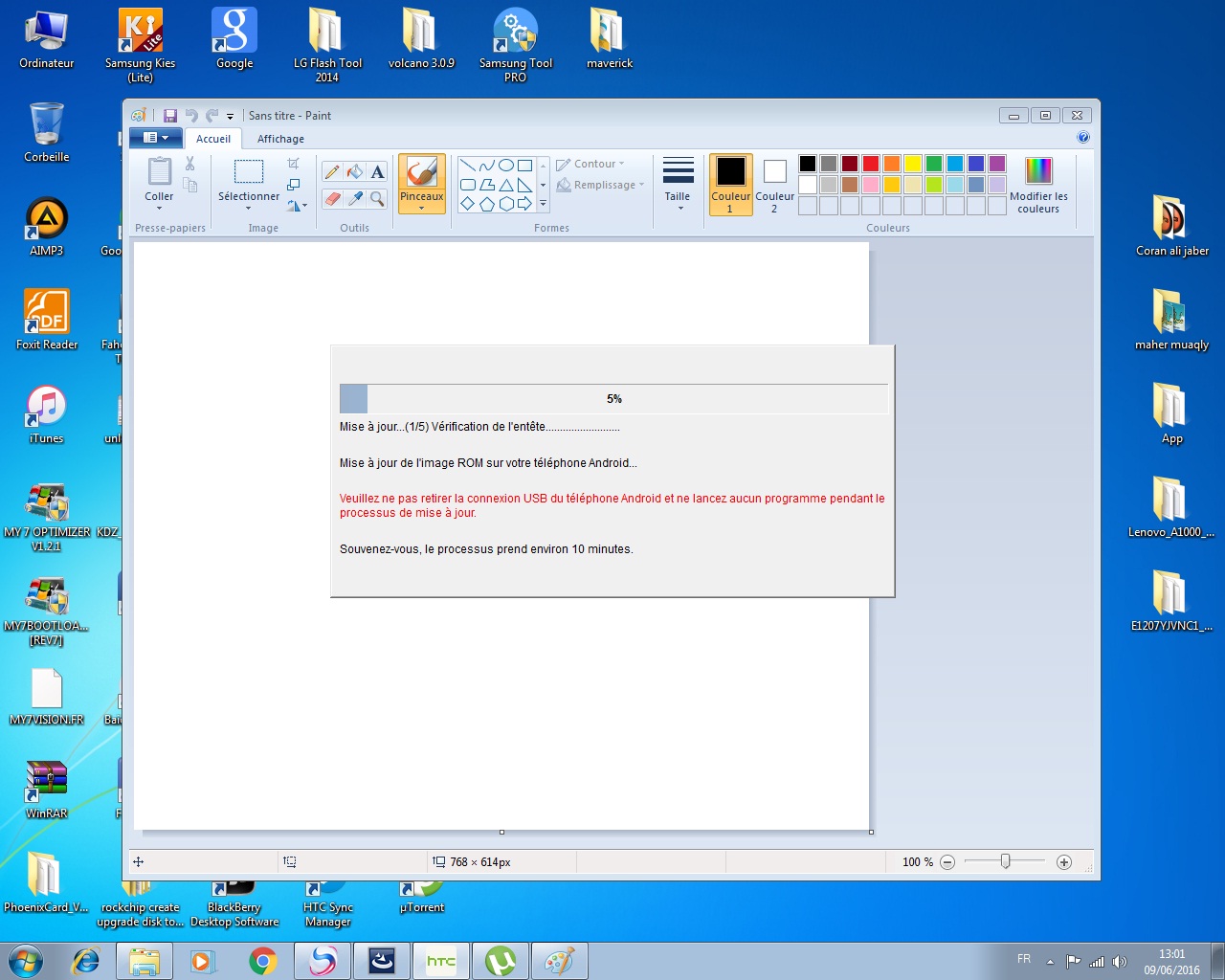Open Samsung Tool PRO desktop shortcut
This screenshot has width=1225, height=980.
(516, 45)
